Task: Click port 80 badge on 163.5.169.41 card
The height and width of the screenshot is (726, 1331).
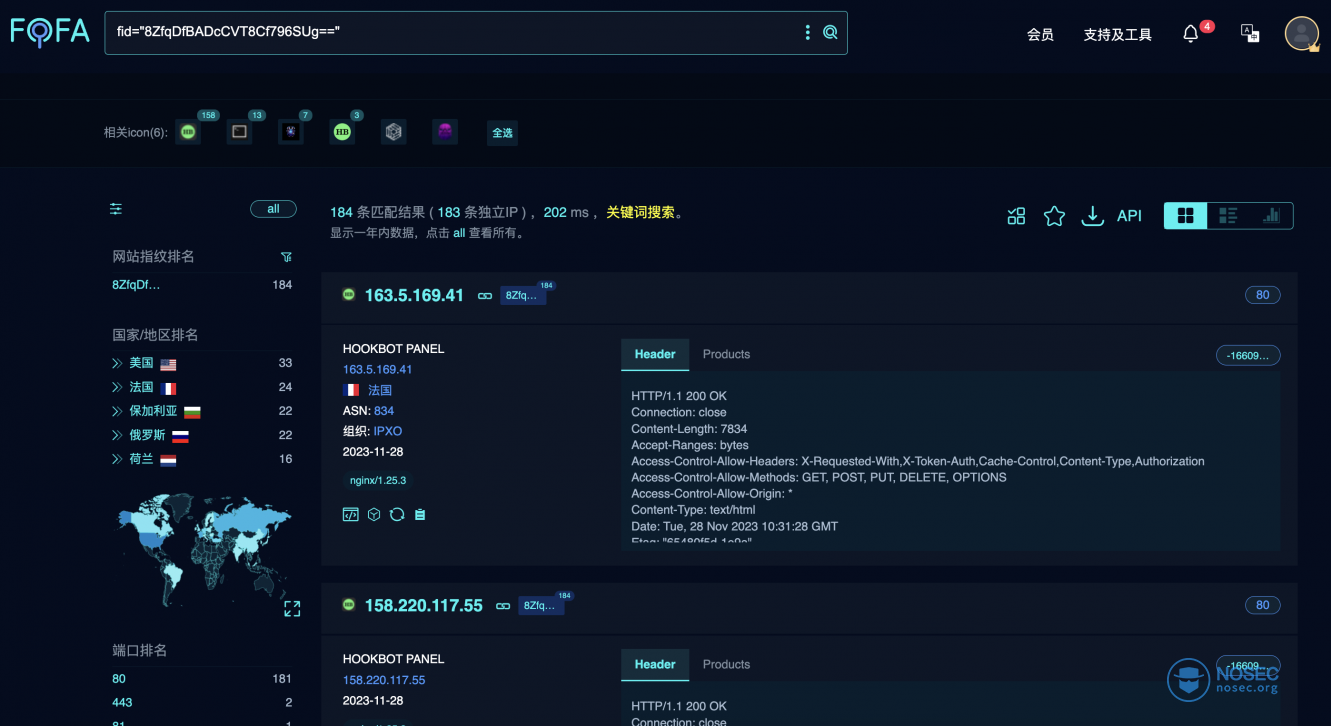Action: click(x=1263, y=295)
